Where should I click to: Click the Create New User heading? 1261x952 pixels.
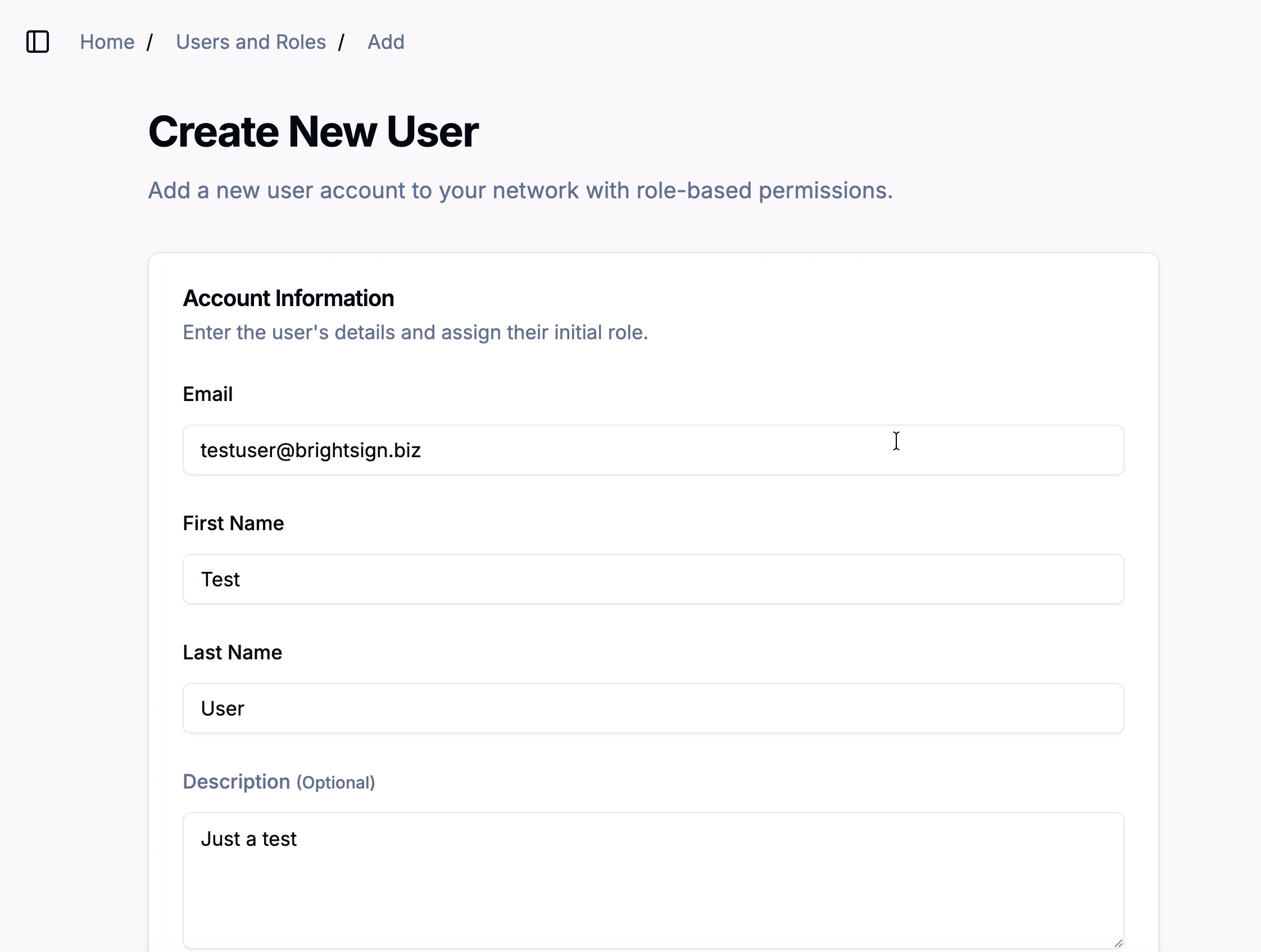click(314, 131)
